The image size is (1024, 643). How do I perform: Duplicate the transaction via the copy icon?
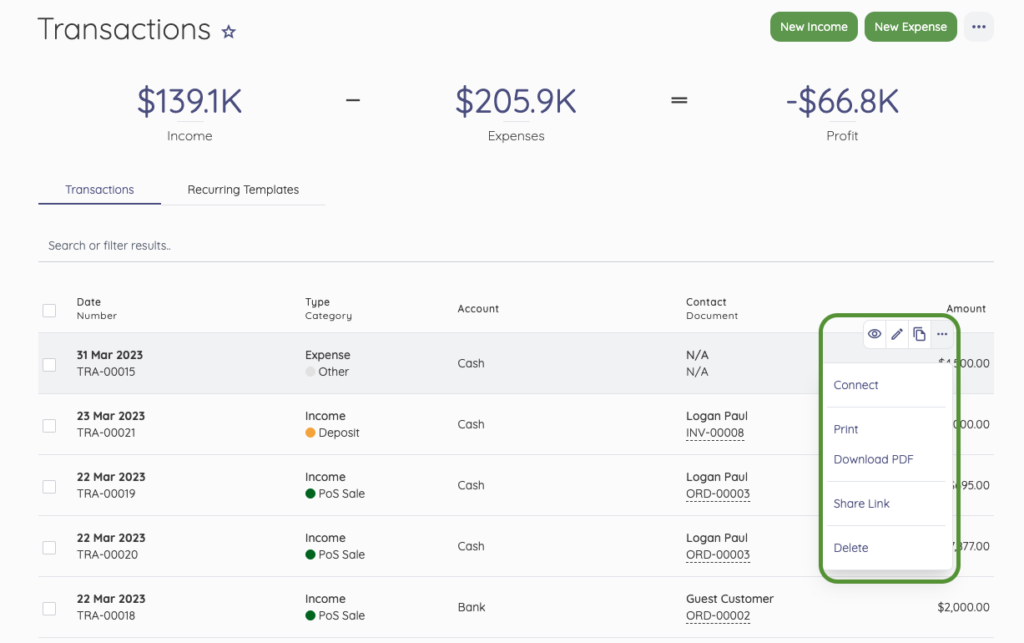920,334
